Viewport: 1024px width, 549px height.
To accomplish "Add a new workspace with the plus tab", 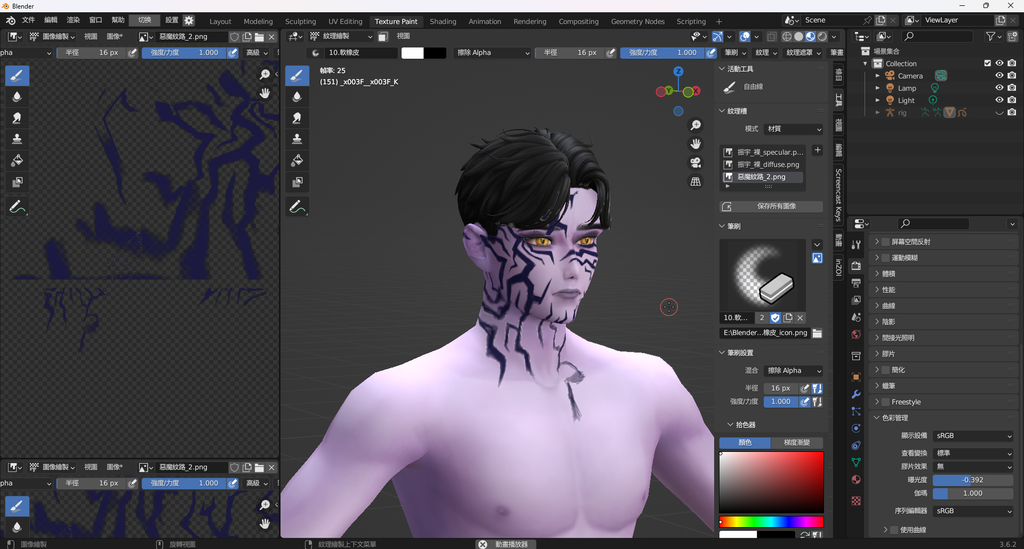I will tap(719, 22).
